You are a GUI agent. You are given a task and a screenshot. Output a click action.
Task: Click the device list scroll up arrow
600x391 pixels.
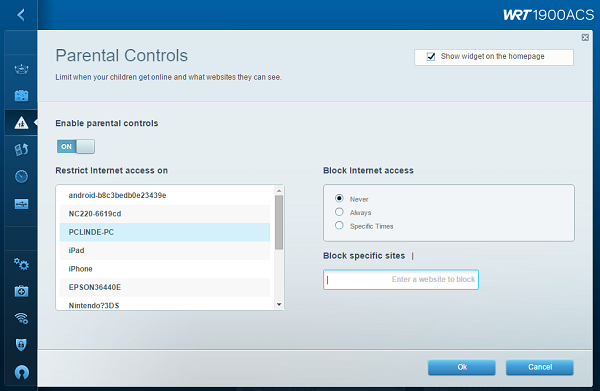(279, 191)
